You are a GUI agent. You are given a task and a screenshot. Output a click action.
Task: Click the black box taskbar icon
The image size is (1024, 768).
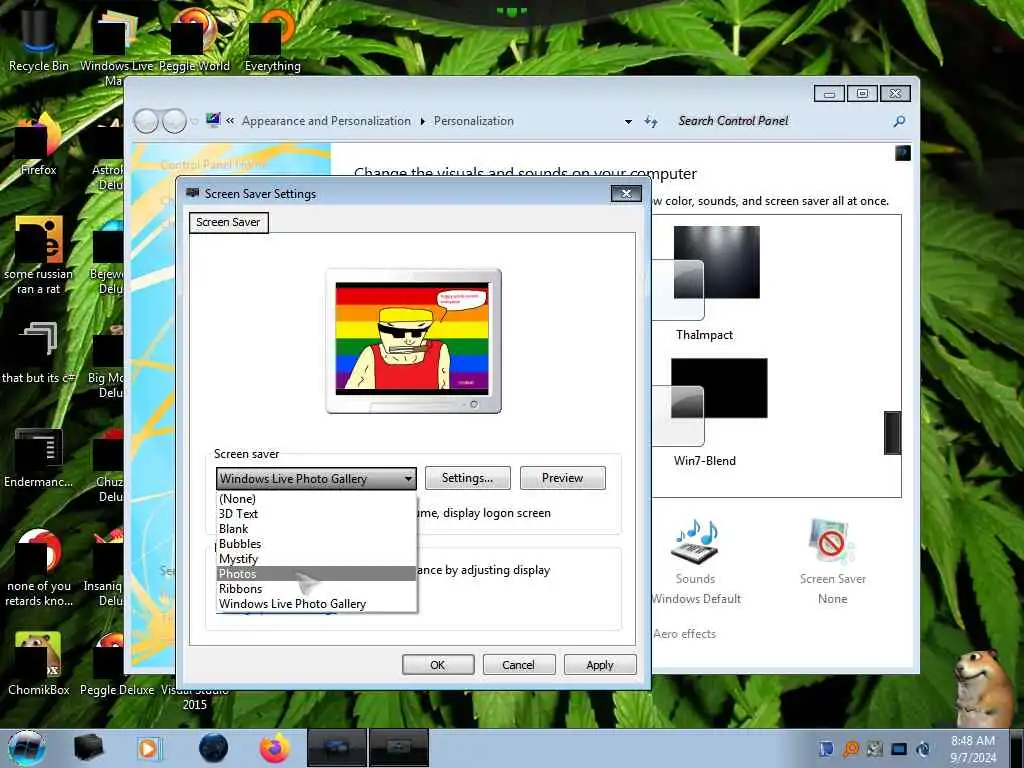point(88,748)
